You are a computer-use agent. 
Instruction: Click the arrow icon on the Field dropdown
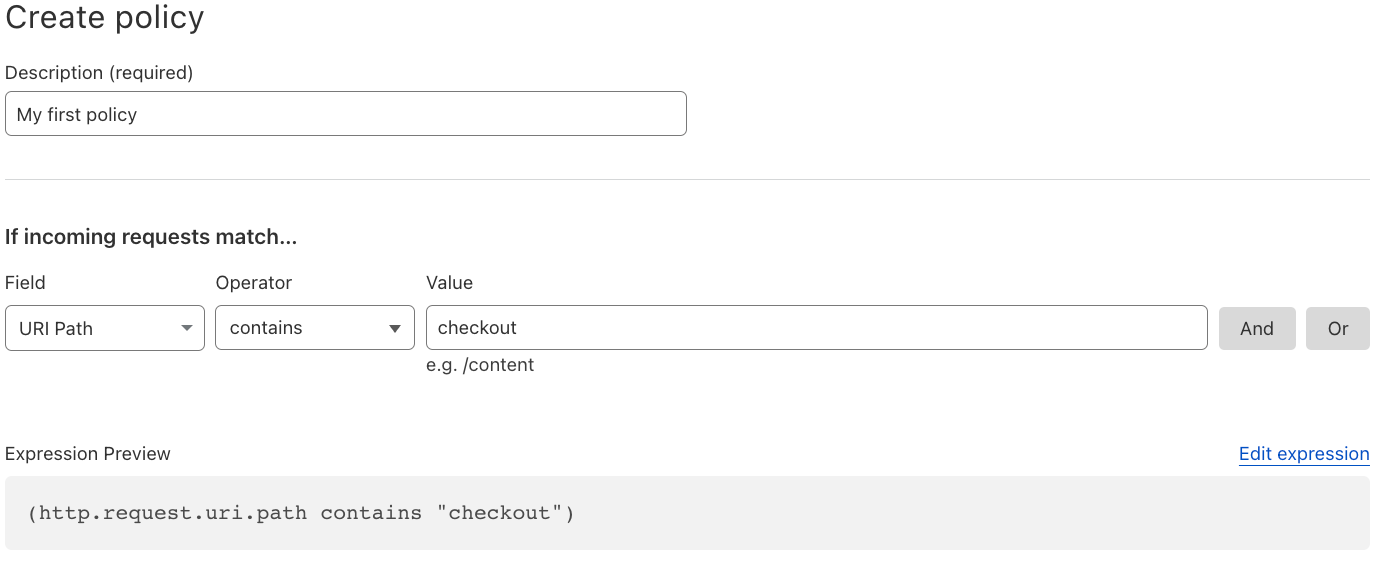(187, 329)
